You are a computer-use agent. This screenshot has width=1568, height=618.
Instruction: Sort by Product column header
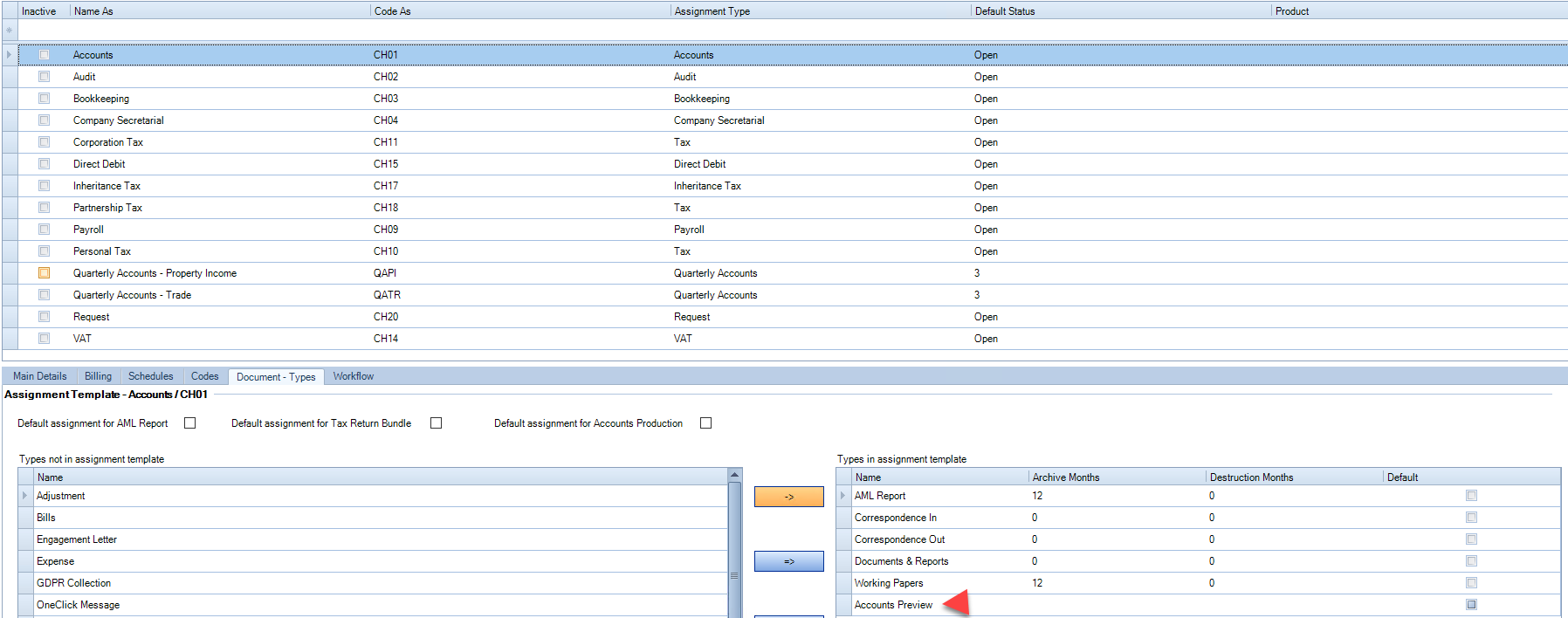pyautogui.click(x=1420, y=11)
